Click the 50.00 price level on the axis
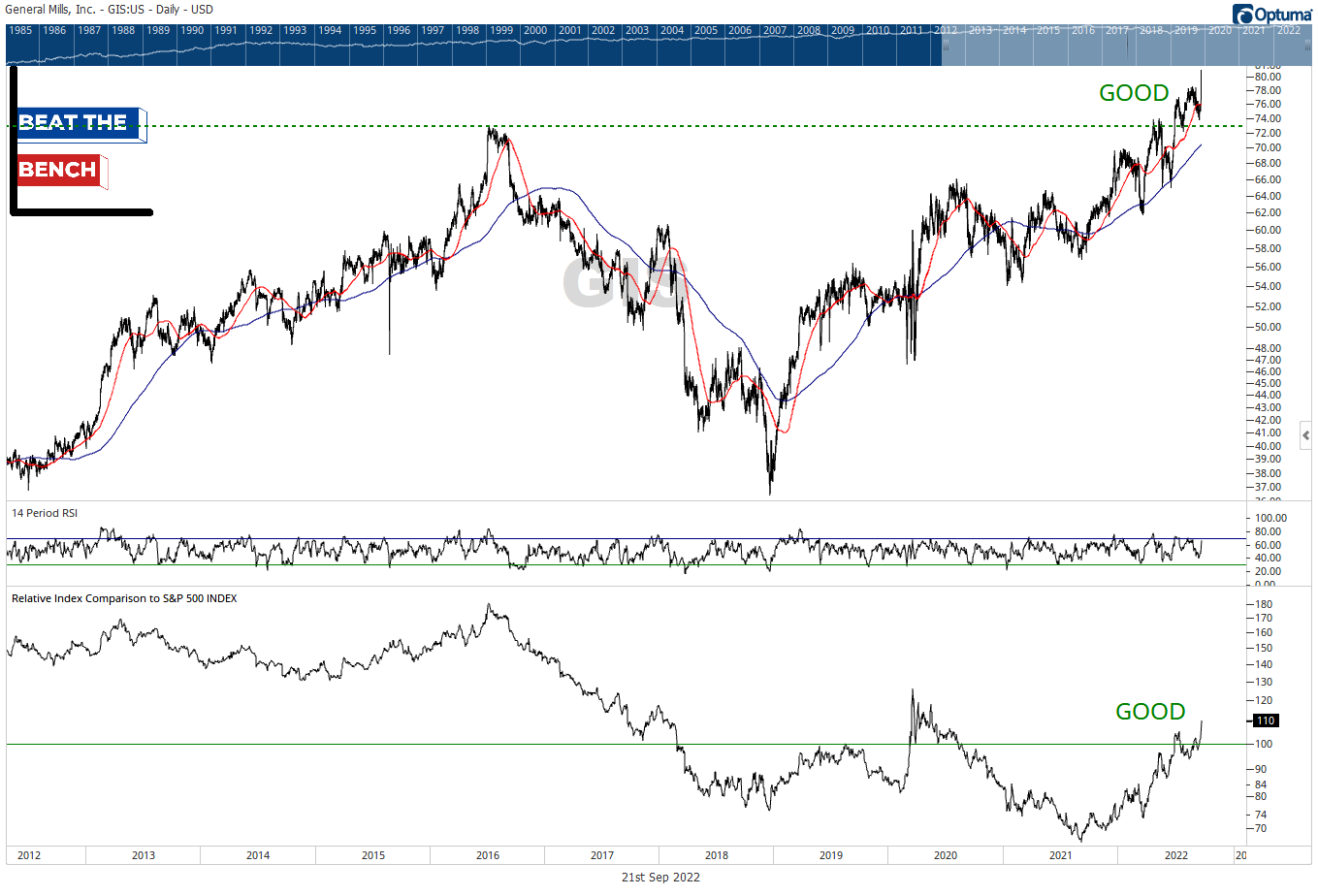 (x=1268, y=327)
